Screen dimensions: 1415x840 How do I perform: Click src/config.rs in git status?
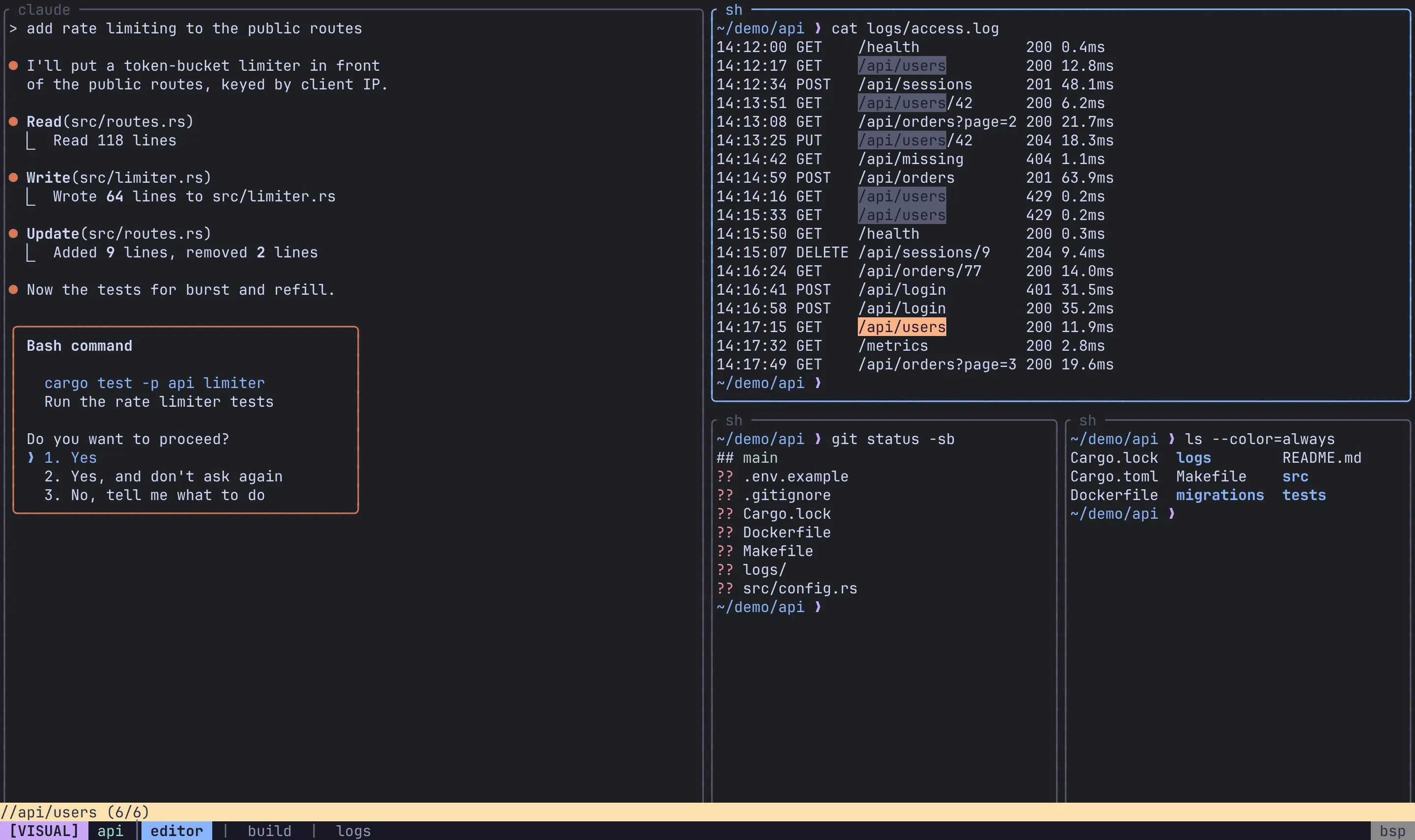pyautogui.click(x=800, y=588)
